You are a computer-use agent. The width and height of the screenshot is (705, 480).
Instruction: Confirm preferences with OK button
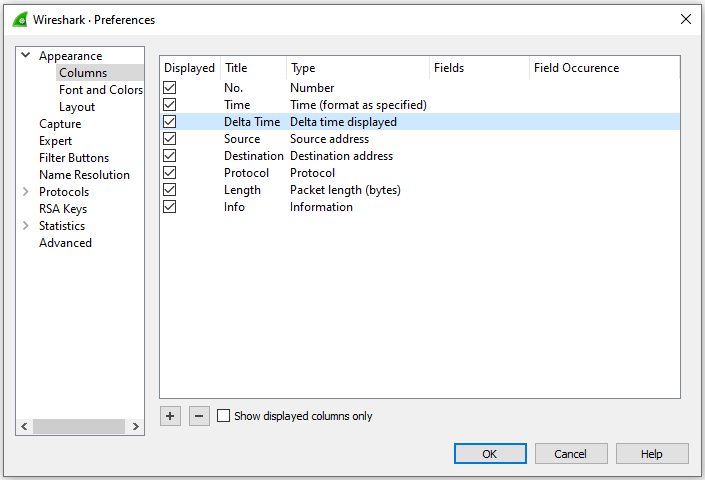pyautogui.click(x=490, y=454)
